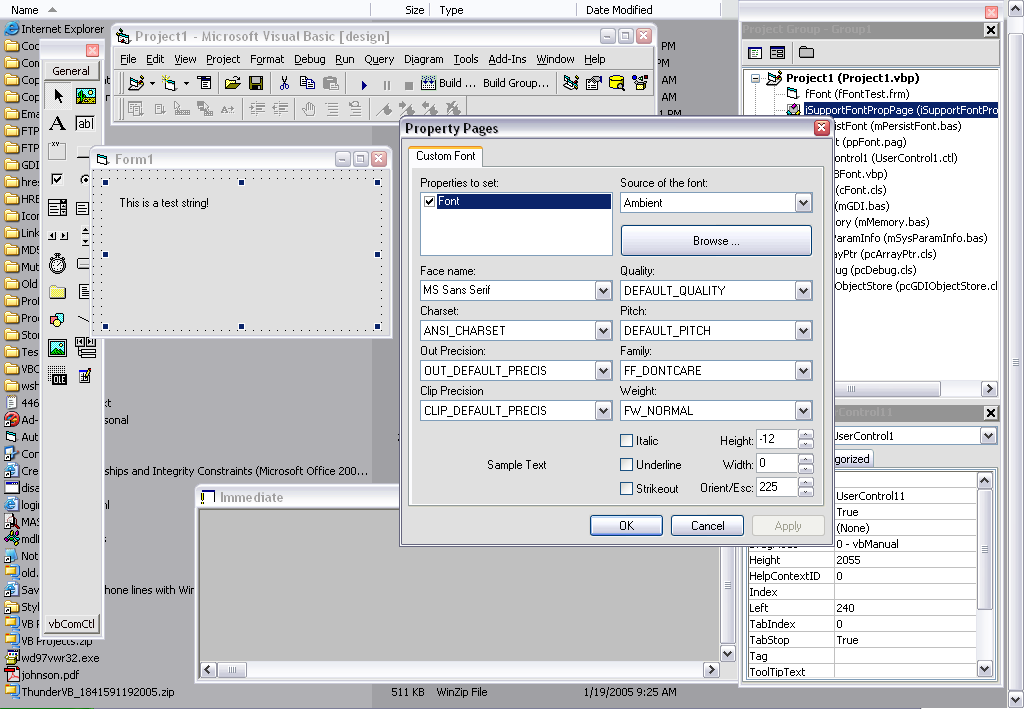The image size is (1024, 709).
Task: Expand the Source of the font dropdown
Action: point(803,203)
